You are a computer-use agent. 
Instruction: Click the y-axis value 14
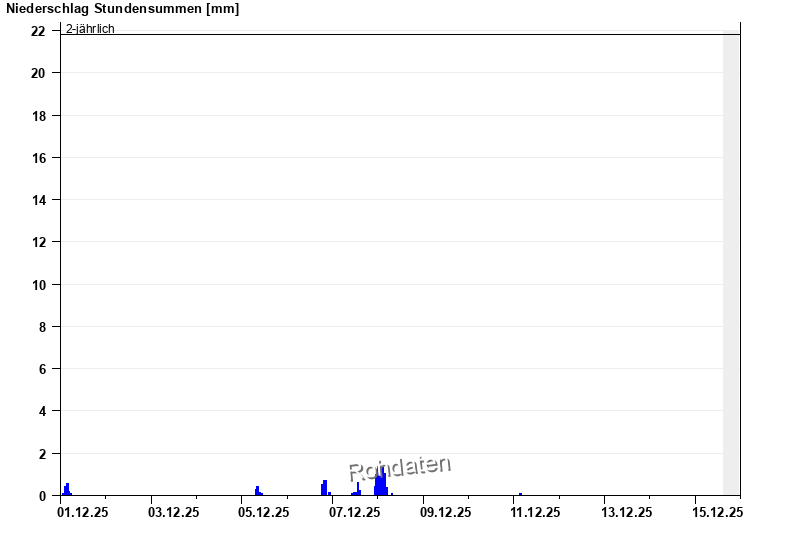click(x=38, y=200)
